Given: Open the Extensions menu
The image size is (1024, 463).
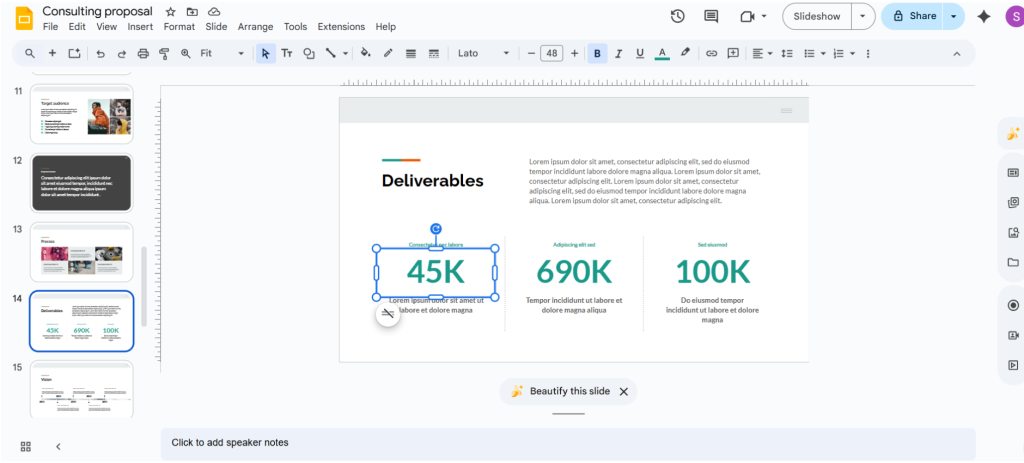Looking at the screenshot, I should click(341, 27).
